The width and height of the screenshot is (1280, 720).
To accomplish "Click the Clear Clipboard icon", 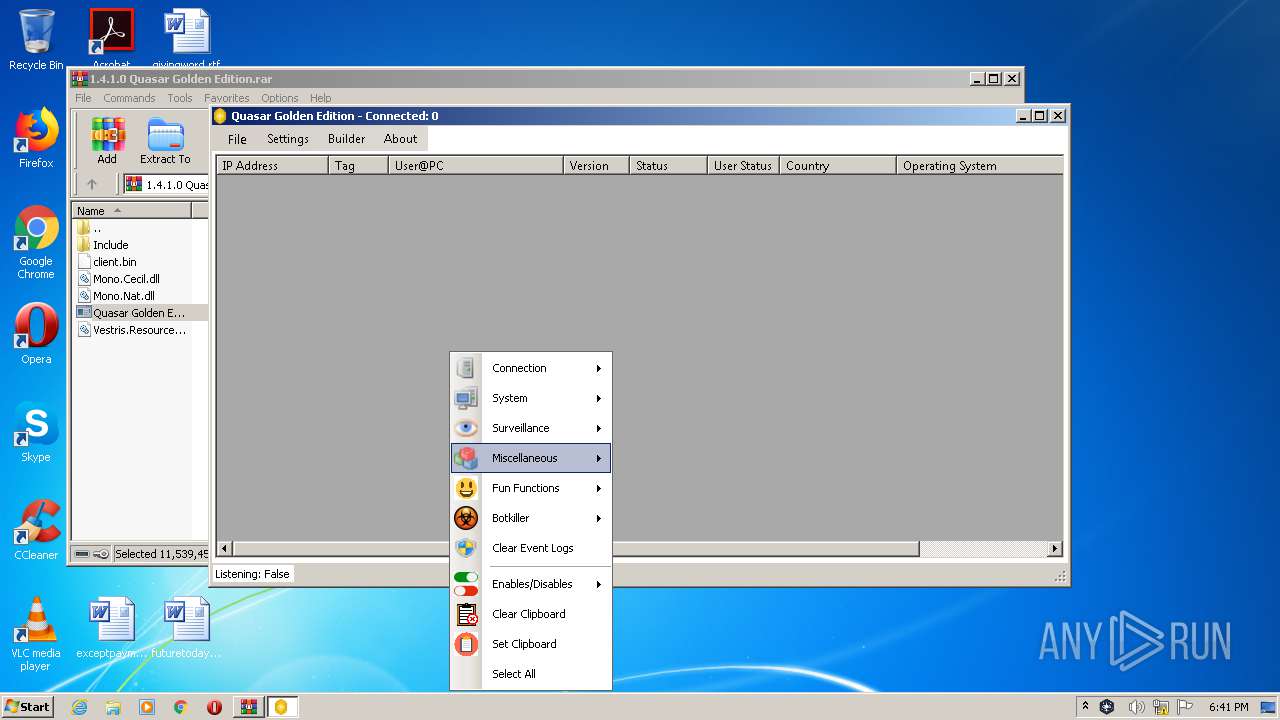I will pos(466,614).
